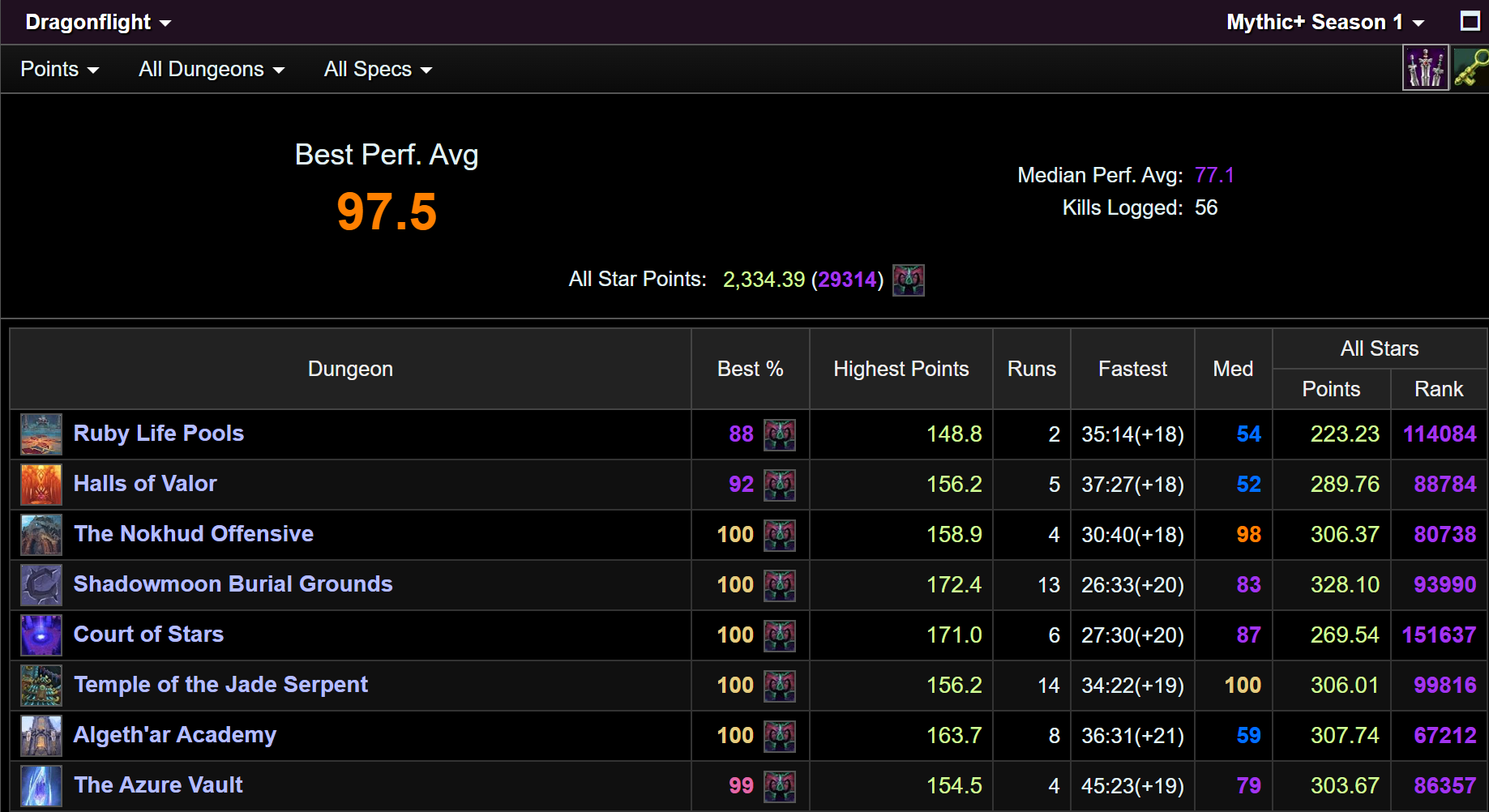The image size is (1489, 812).
Task: Click Court of Stars dungeon thumbnail
Action: point(41,635)
